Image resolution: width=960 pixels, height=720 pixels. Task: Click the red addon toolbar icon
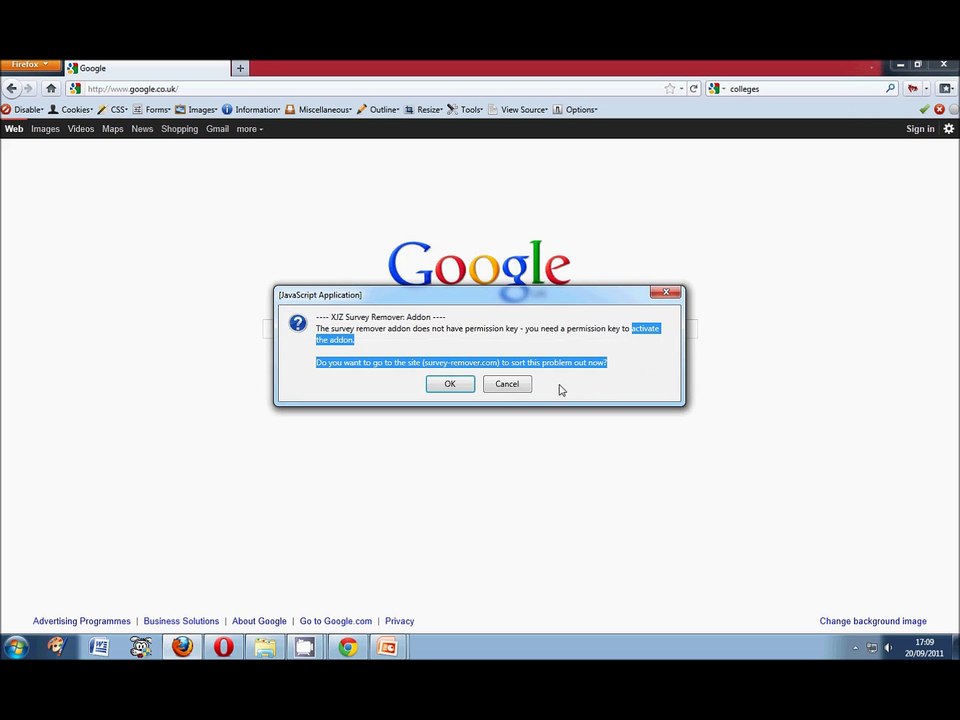tap(913, 89)
